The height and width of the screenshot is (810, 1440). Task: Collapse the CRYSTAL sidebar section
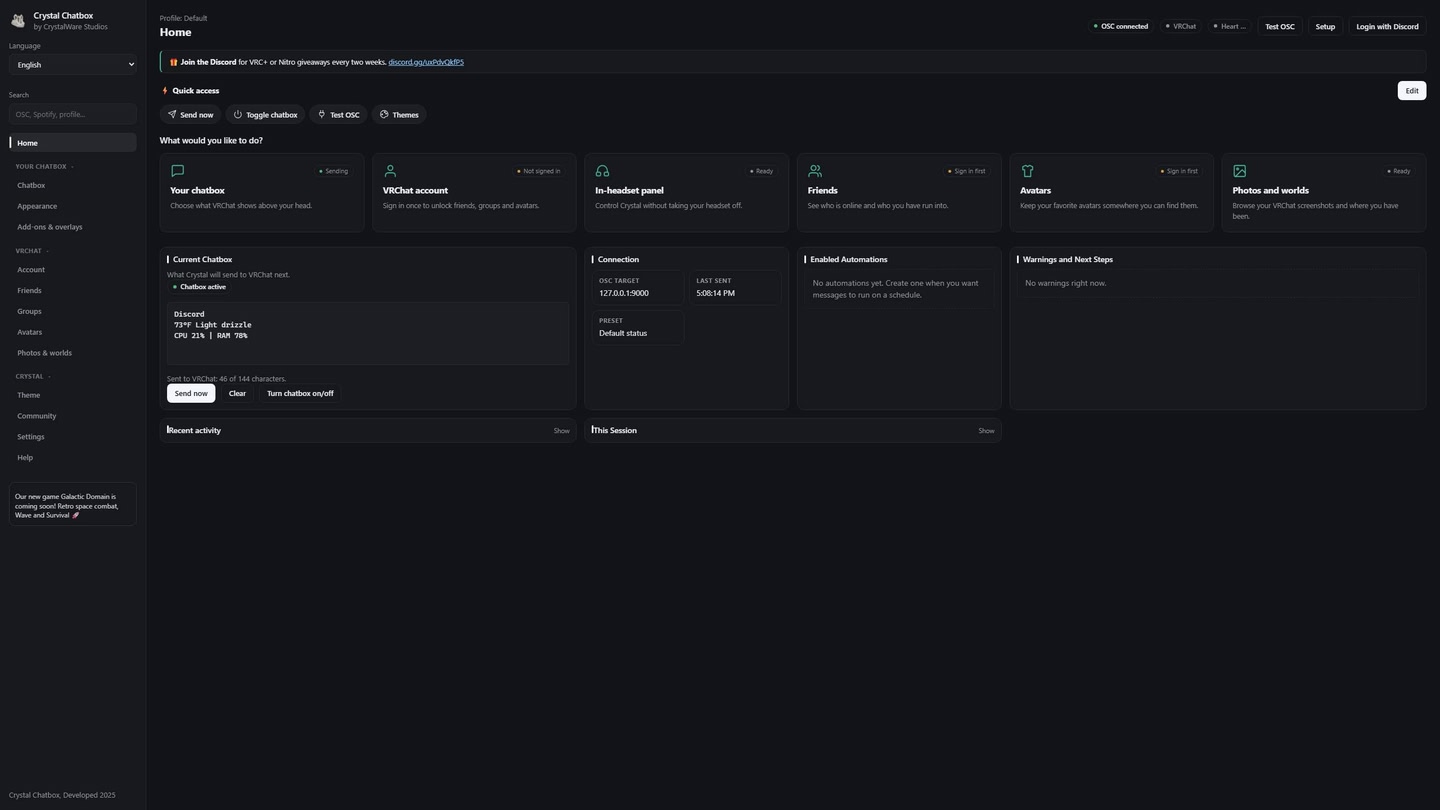click(33, 376)
